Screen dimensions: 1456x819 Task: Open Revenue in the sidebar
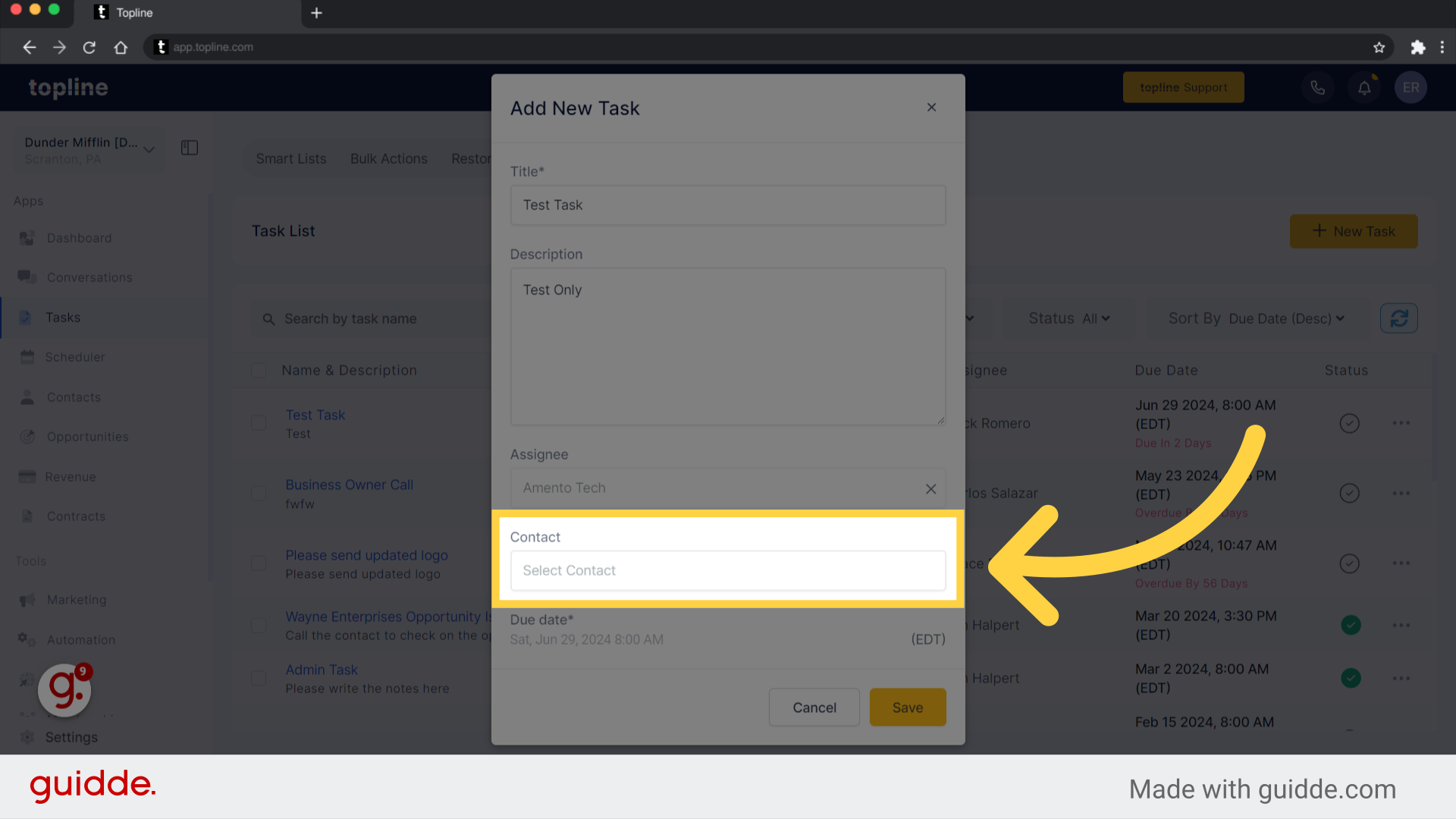click(x=71, y=477)
